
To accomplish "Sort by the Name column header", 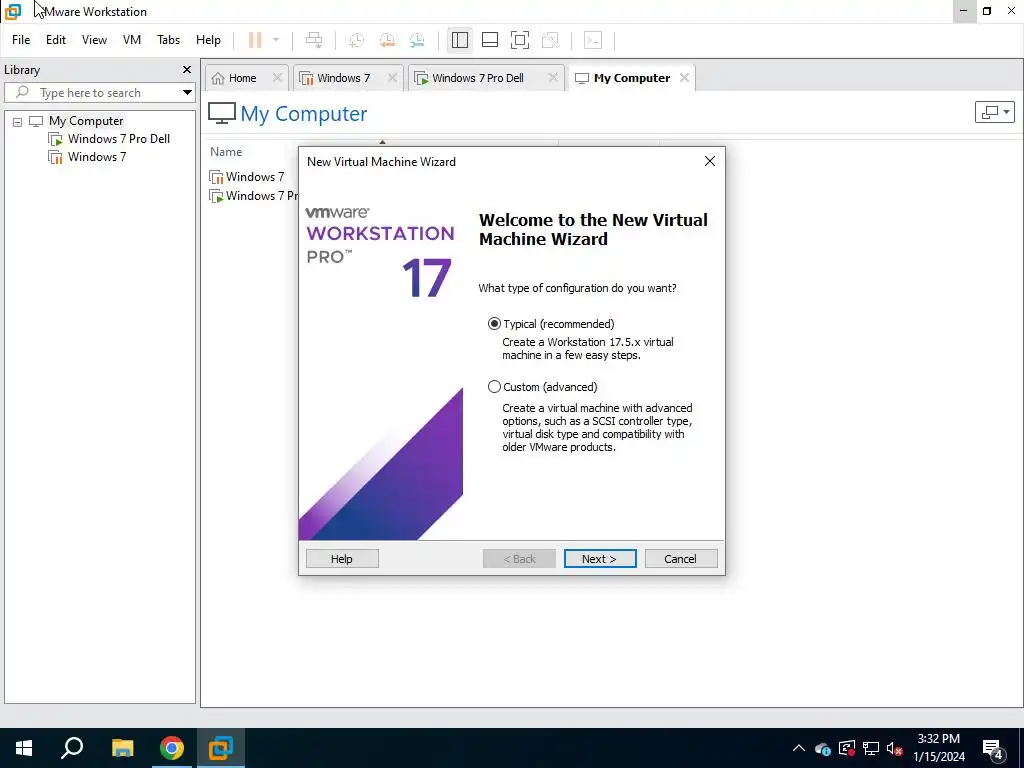I will tap(226, 152).
